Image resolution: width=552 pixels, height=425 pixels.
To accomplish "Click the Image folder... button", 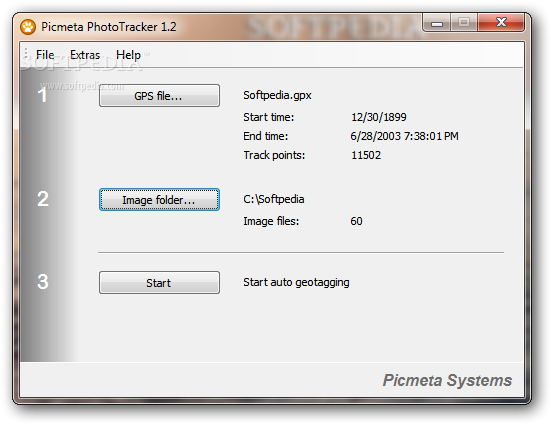I will [x=159, y=200].
